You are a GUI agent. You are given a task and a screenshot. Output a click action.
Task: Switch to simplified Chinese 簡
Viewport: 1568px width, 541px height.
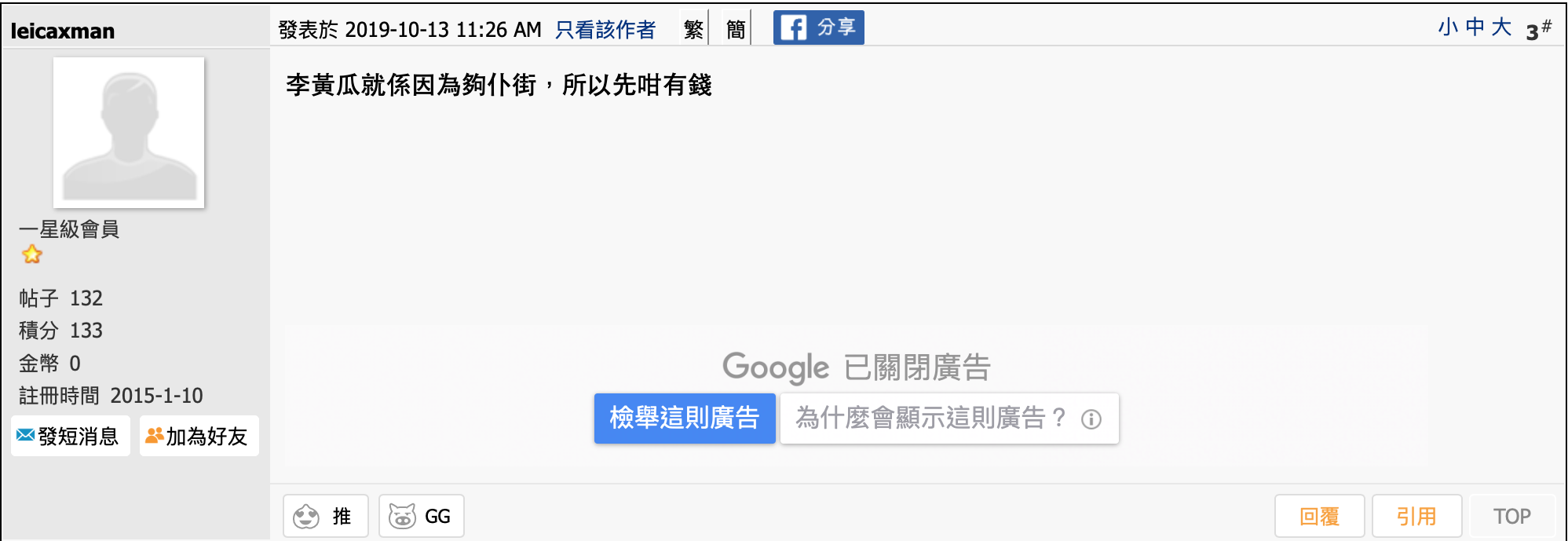click(736, 29)
